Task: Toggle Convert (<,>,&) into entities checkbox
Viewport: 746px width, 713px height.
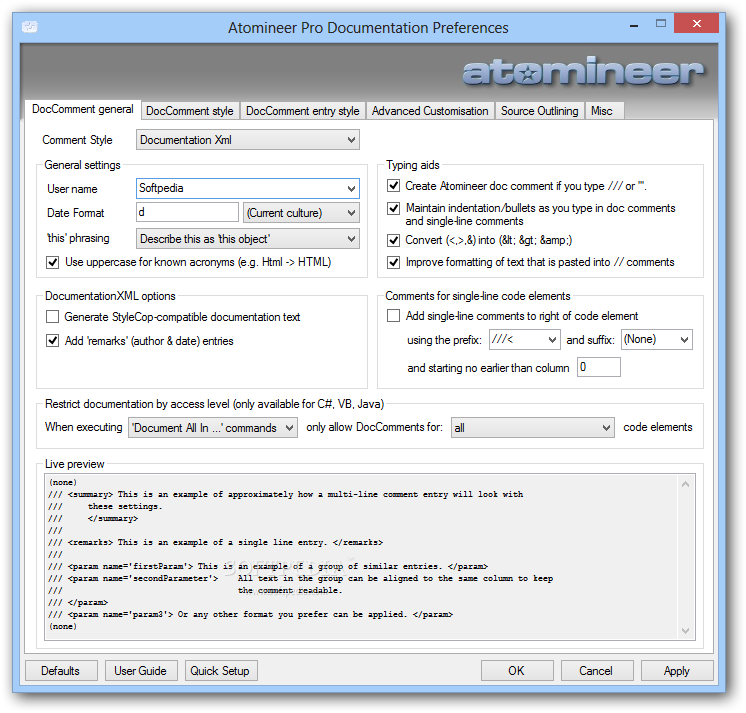Action: point(393,240)
